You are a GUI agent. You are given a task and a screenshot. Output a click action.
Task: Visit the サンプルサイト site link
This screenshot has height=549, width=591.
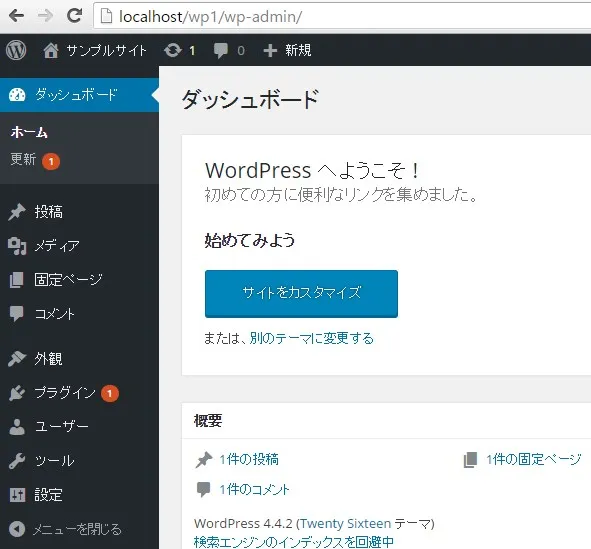(x=106, y=50)
